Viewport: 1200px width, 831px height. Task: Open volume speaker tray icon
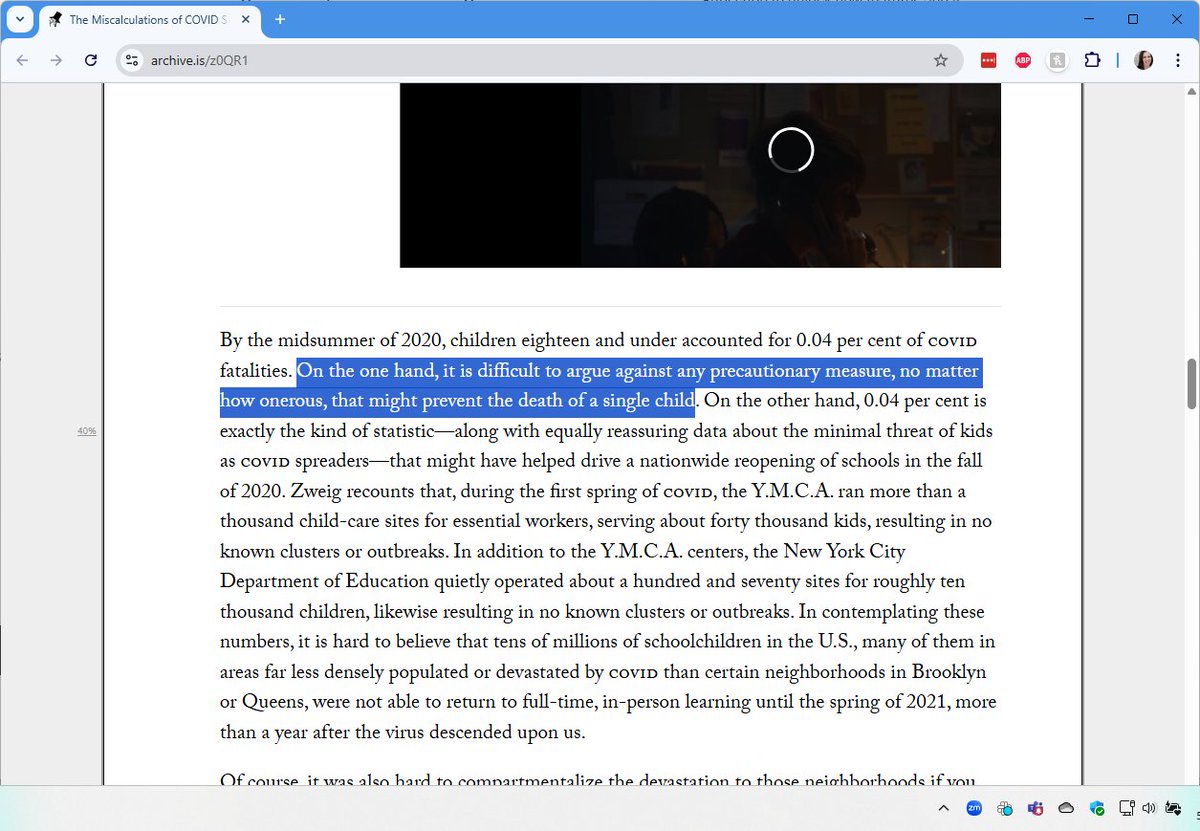click(1147, 808)
